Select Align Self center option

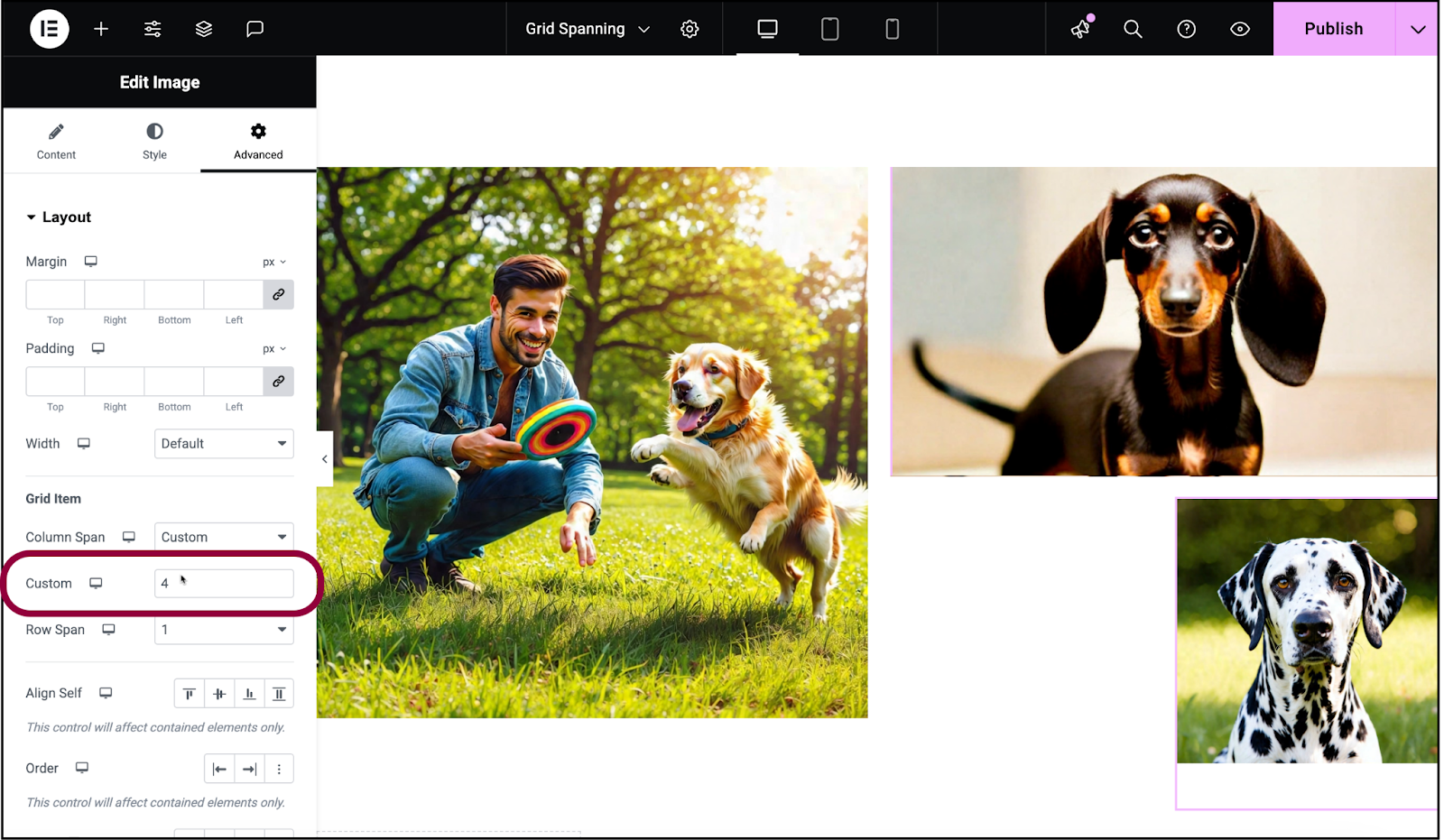[x=219, y=693]
